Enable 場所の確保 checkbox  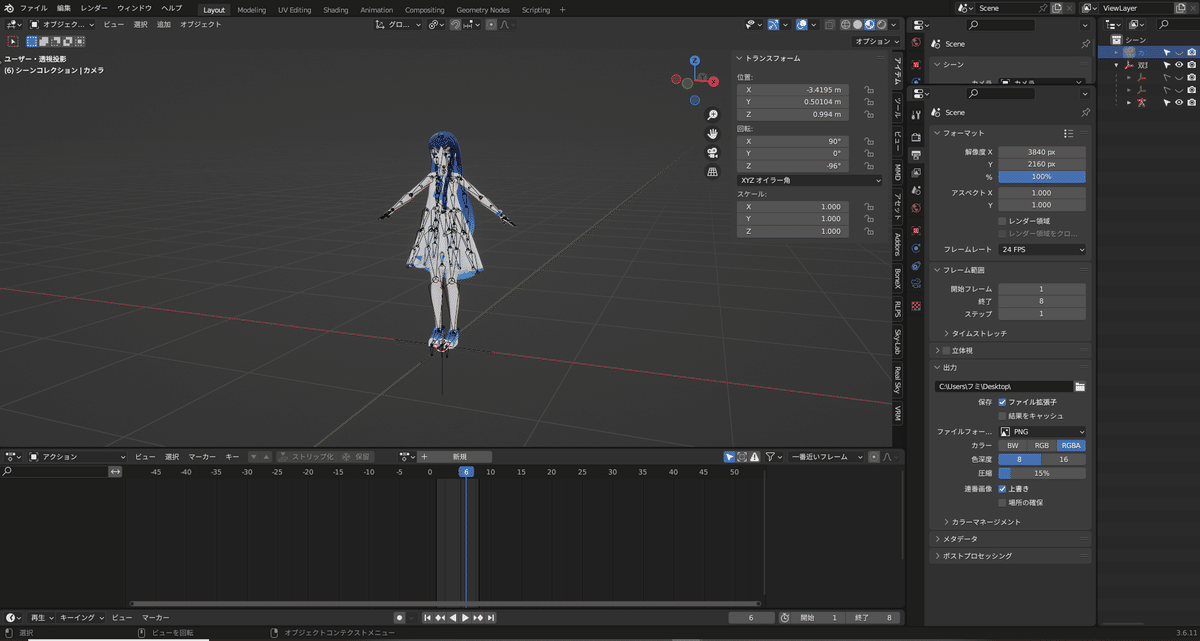click(1003, 502)
